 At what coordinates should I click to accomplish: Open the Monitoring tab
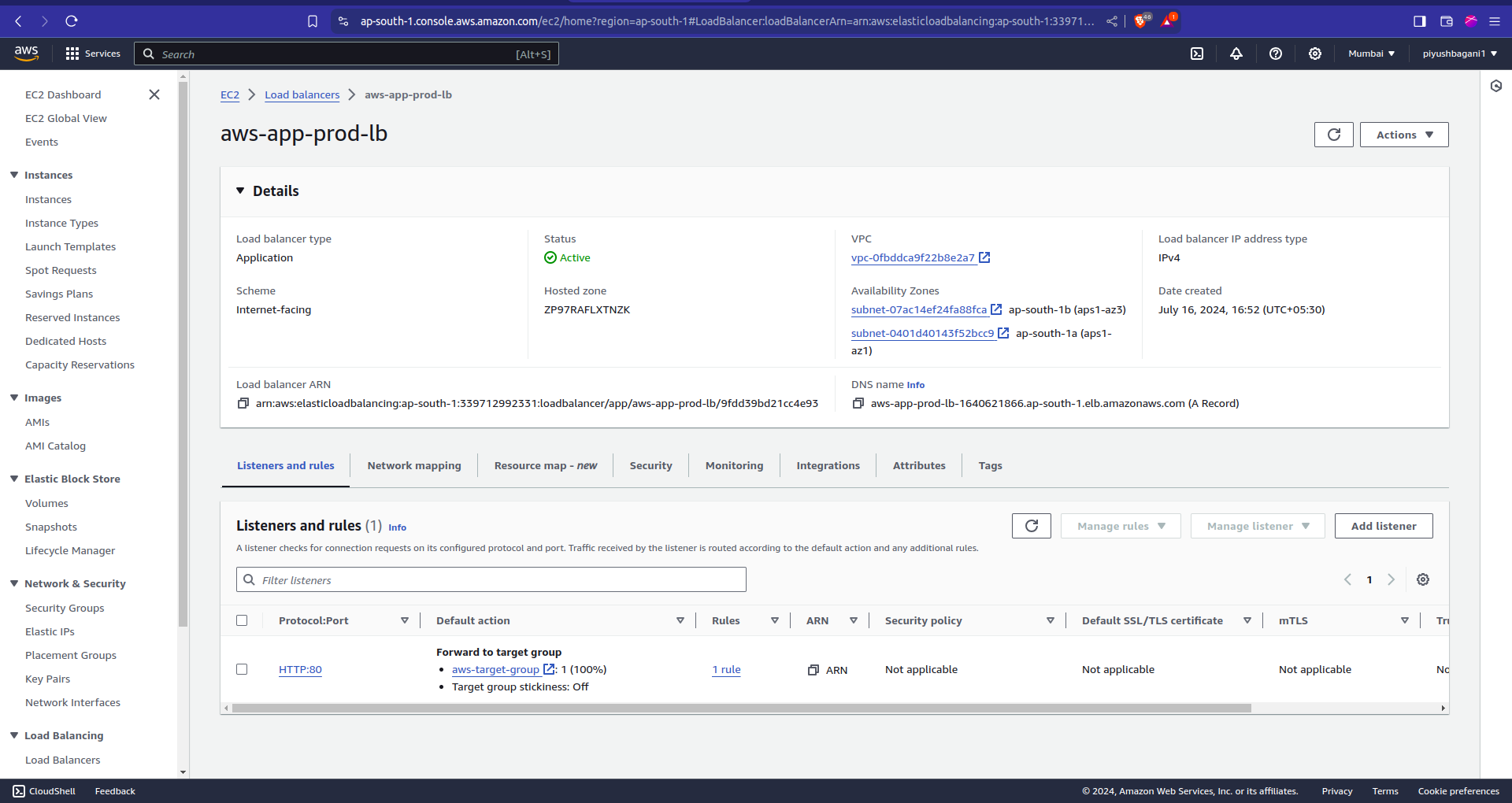click(x=735, y=465)
